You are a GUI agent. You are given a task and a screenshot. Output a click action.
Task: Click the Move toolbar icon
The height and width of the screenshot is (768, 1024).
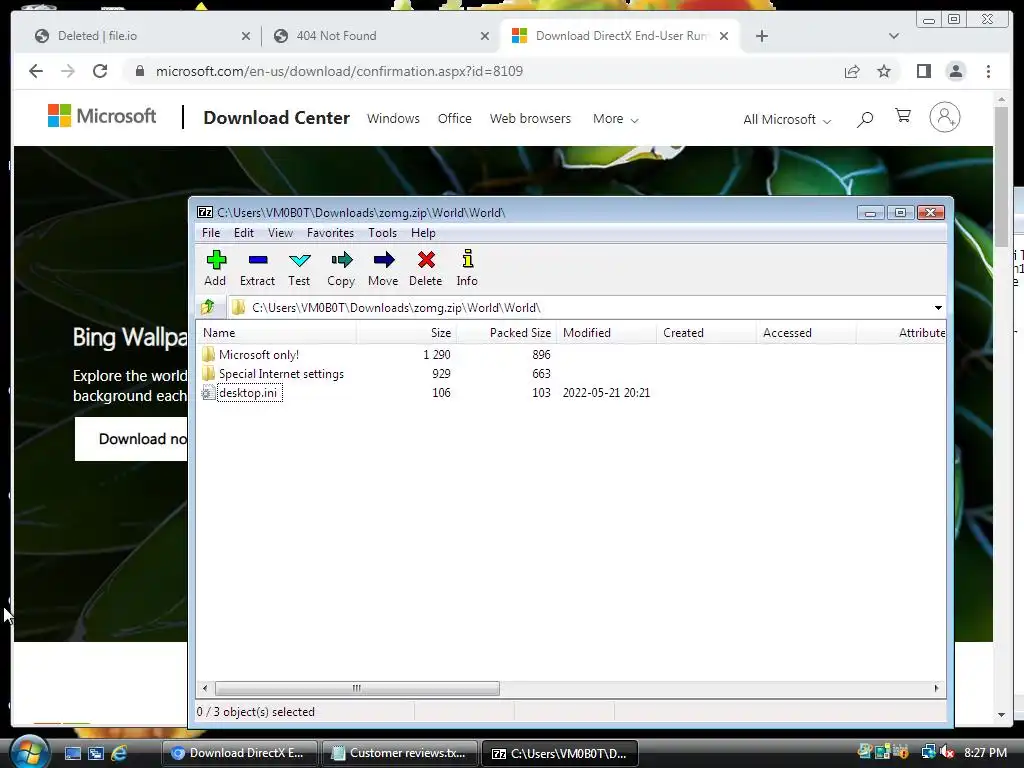383,268
